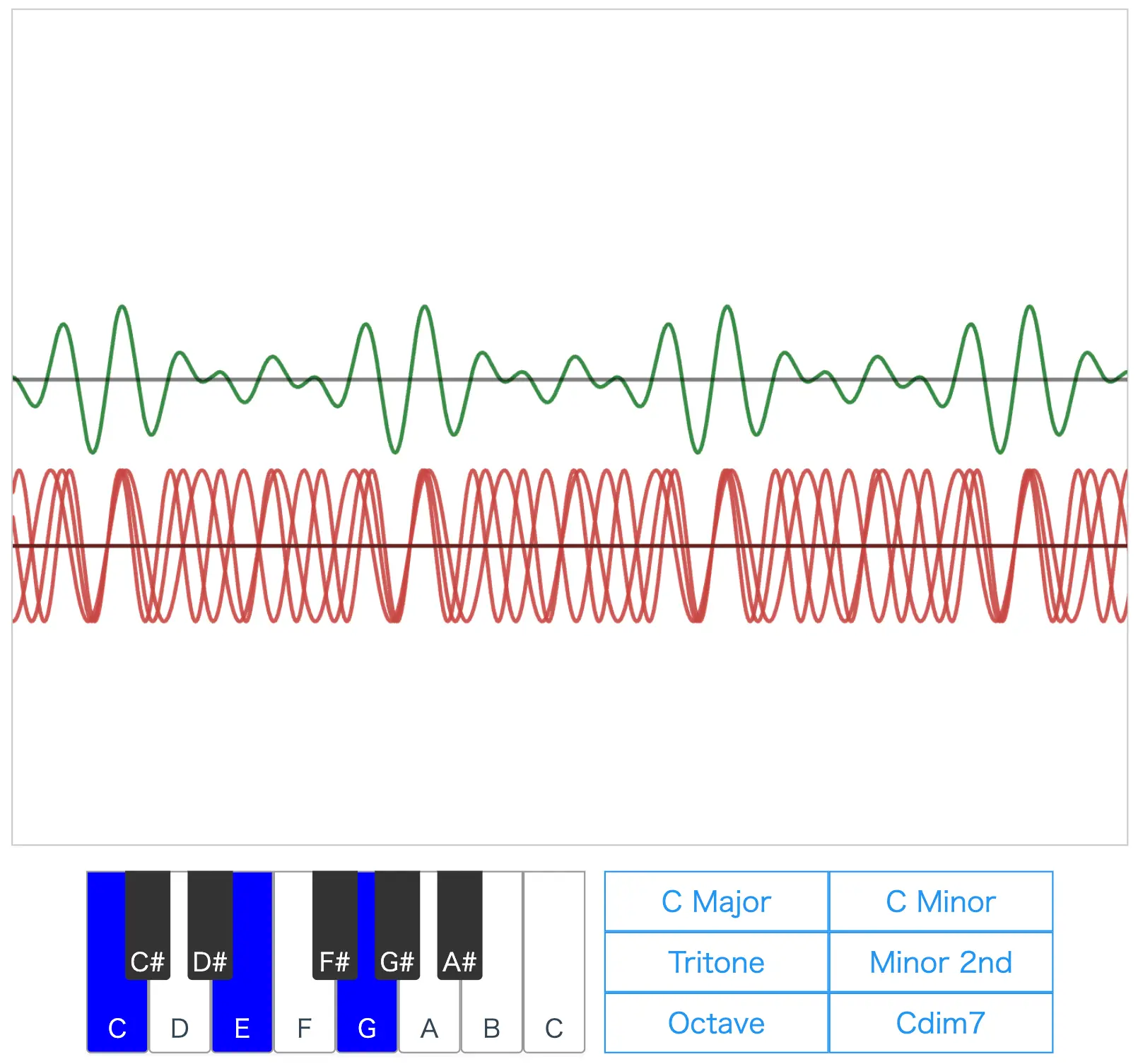Toggle the C key on the piano
Image resolution: width=1138 pixels, height=1064 pixels.
pos(117,1024)
